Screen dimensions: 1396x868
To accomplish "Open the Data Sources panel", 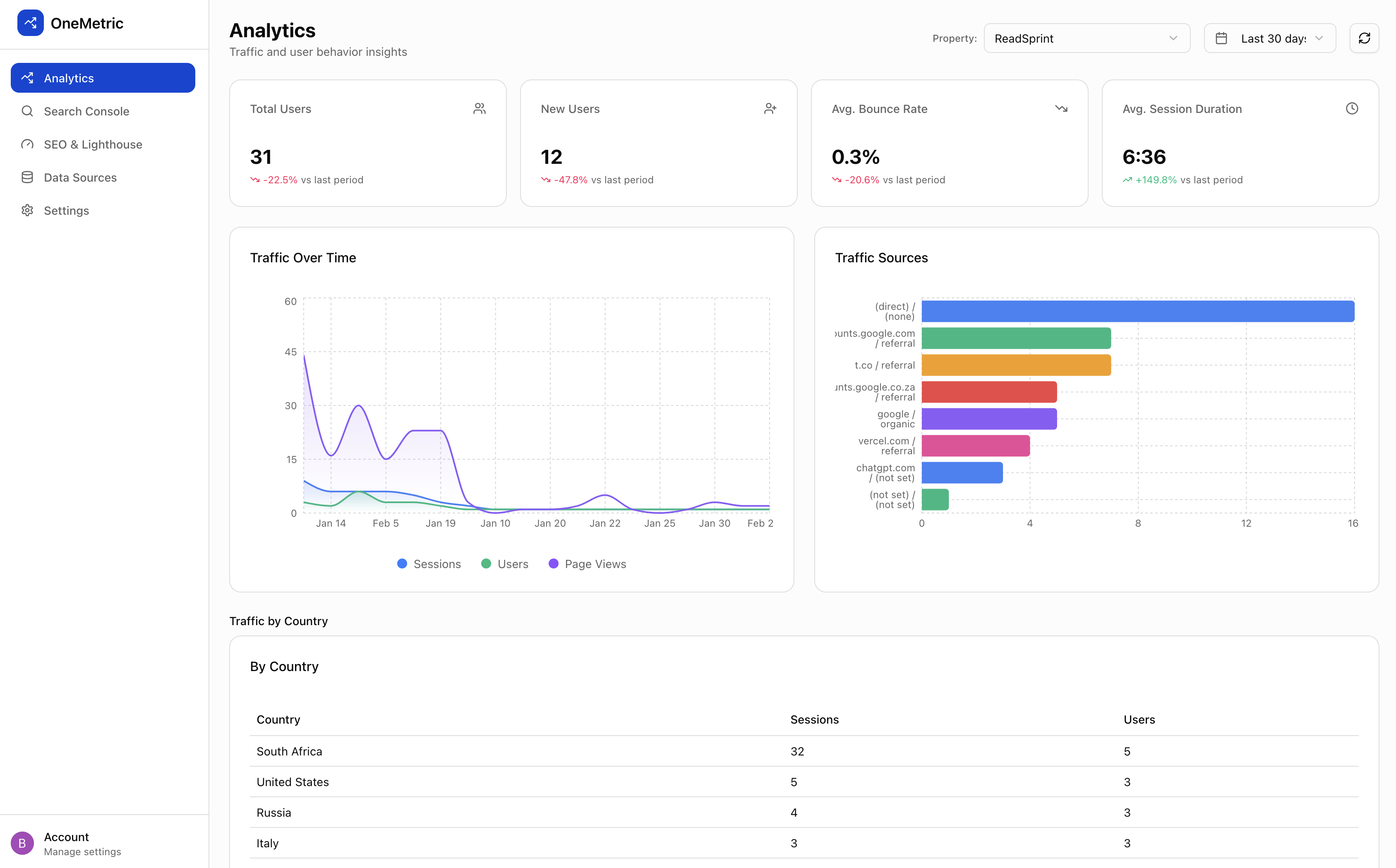I will [80, 177].
